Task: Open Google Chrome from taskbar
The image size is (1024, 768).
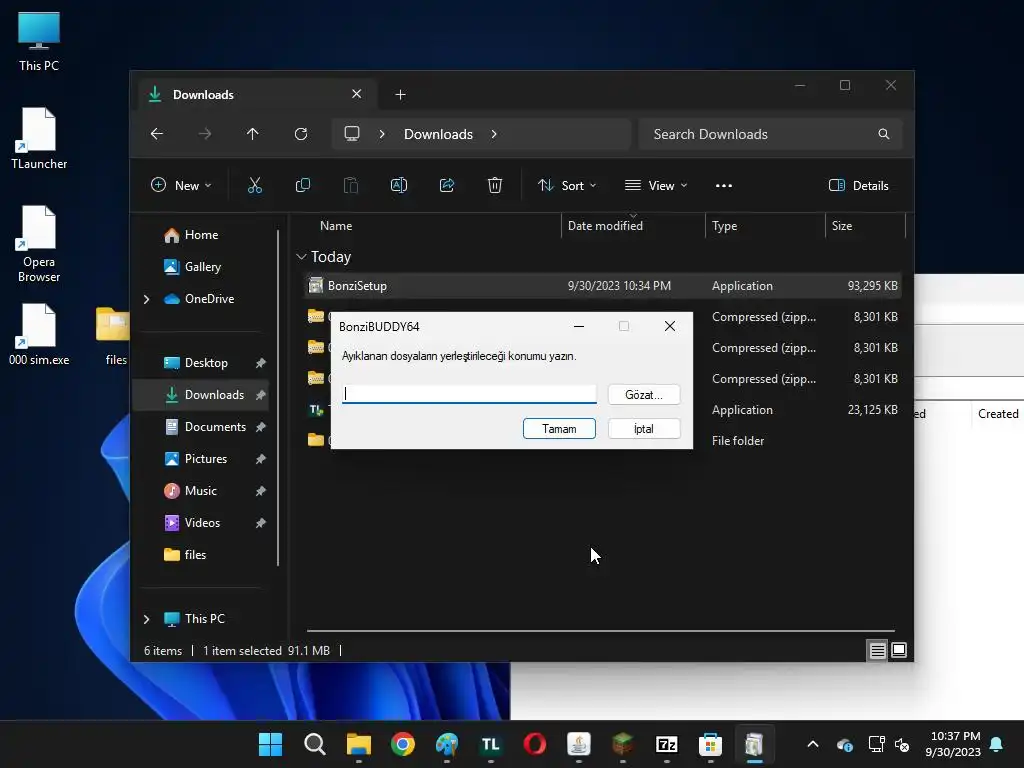Action: [403, 744]
